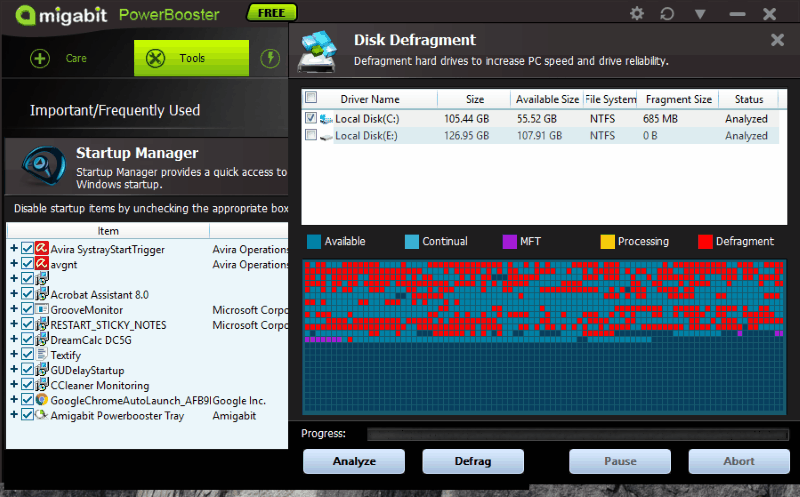Click the Google Chrome icon in list

tap(42, 400)
